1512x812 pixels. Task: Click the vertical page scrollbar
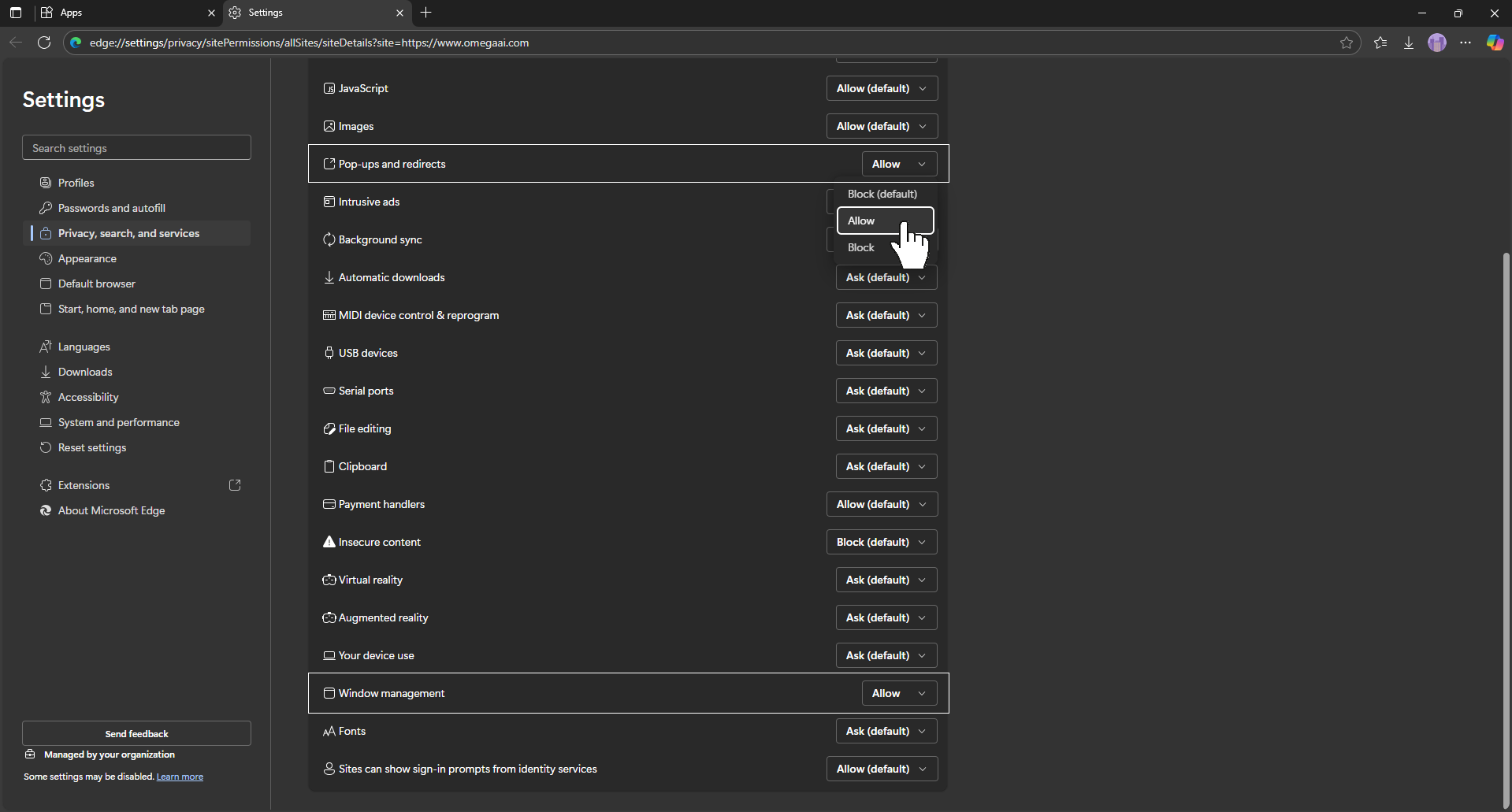click(x=1506, y=520)
